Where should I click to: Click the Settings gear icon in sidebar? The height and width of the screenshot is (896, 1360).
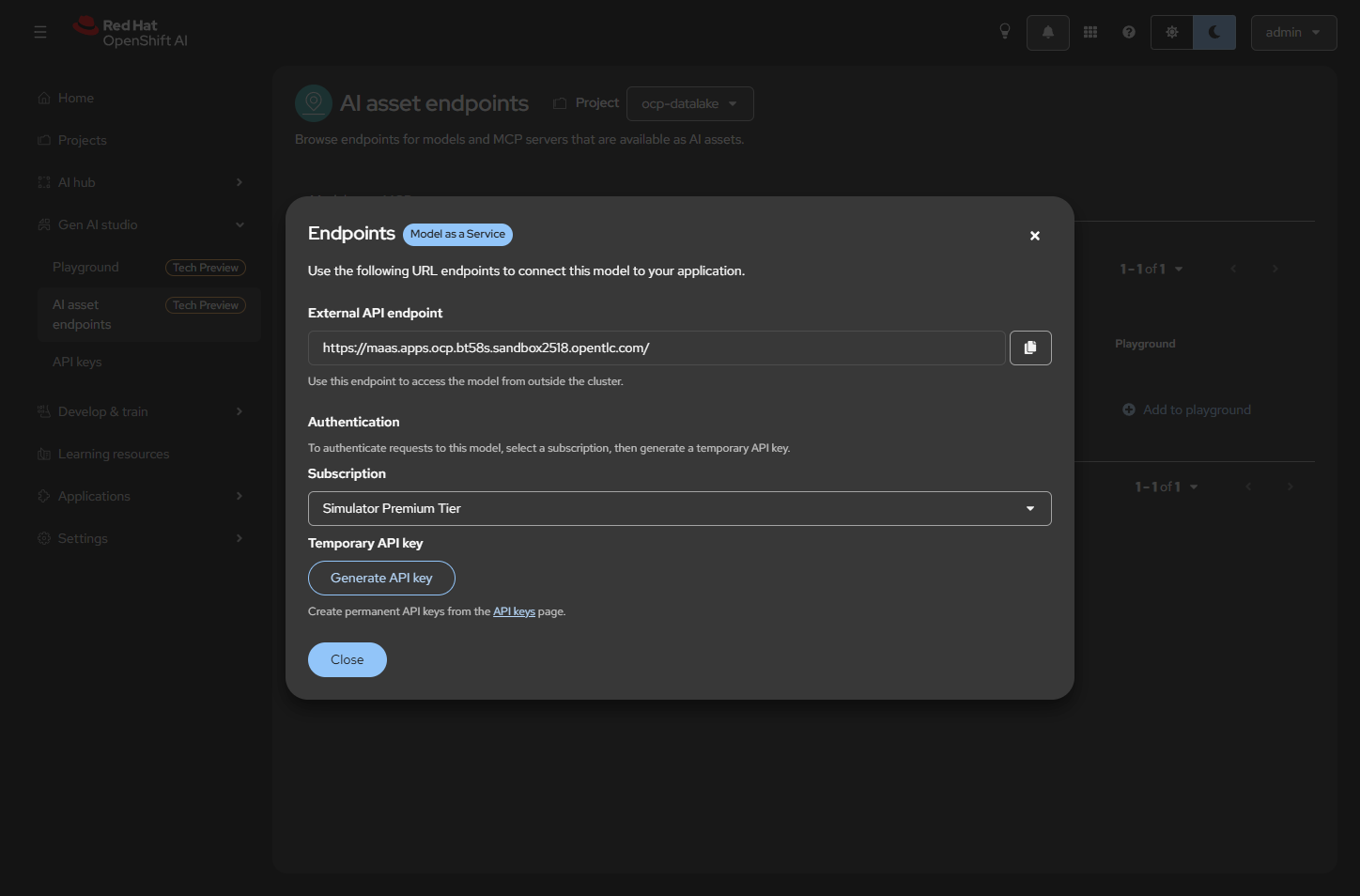(x=44, y=538)
